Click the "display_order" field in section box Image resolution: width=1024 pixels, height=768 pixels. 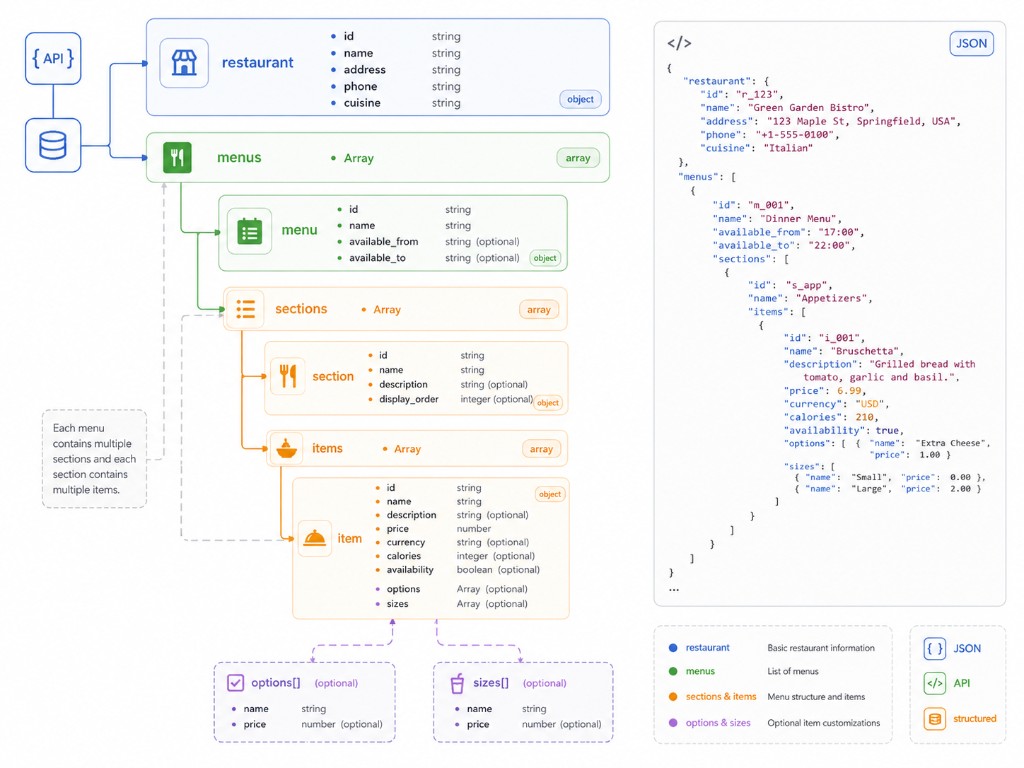tap(409, 399)
